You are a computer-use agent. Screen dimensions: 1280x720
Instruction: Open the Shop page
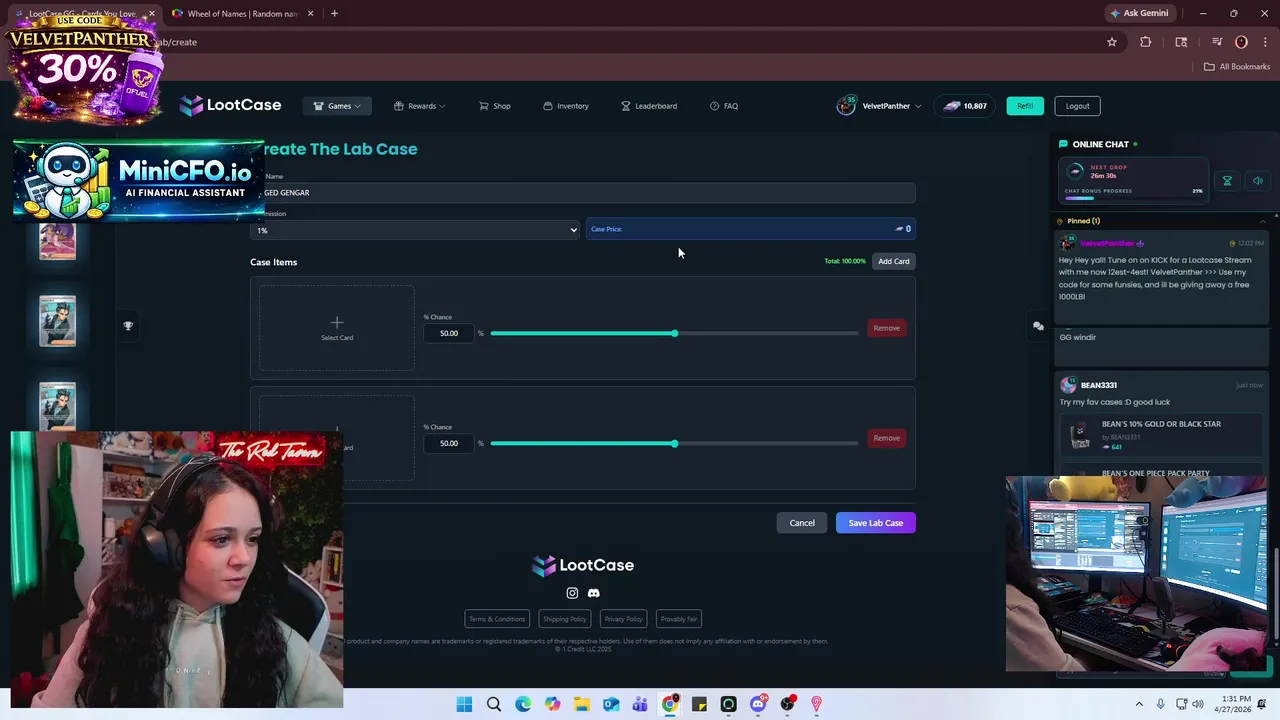coord(494,106)
